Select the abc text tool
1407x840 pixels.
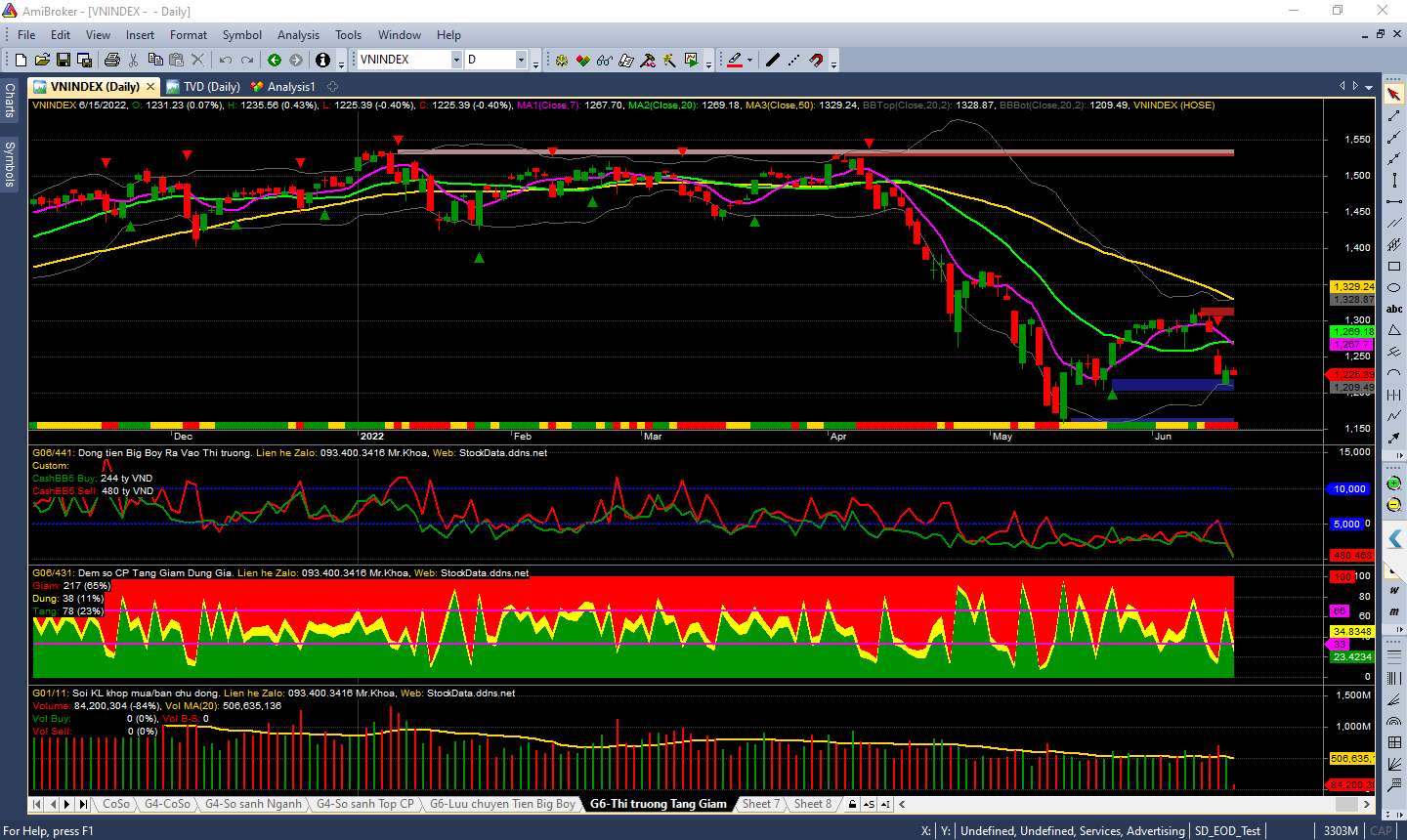click(1394, 310)
